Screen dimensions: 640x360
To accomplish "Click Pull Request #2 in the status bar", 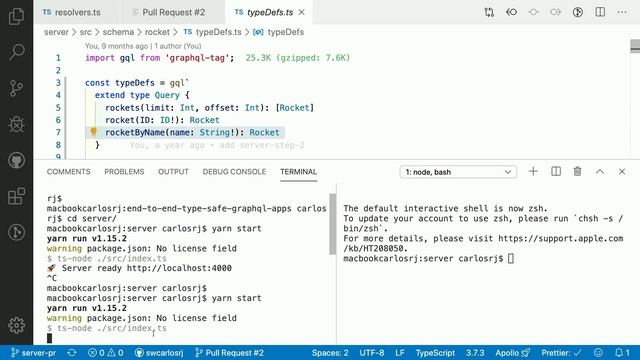I will click(x=229, y=353).
